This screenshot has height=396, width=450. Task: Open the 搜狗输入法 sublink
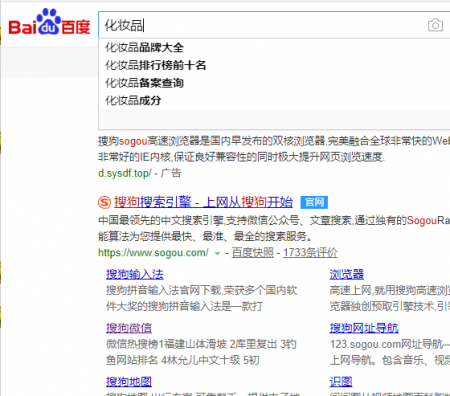point(135,274)
